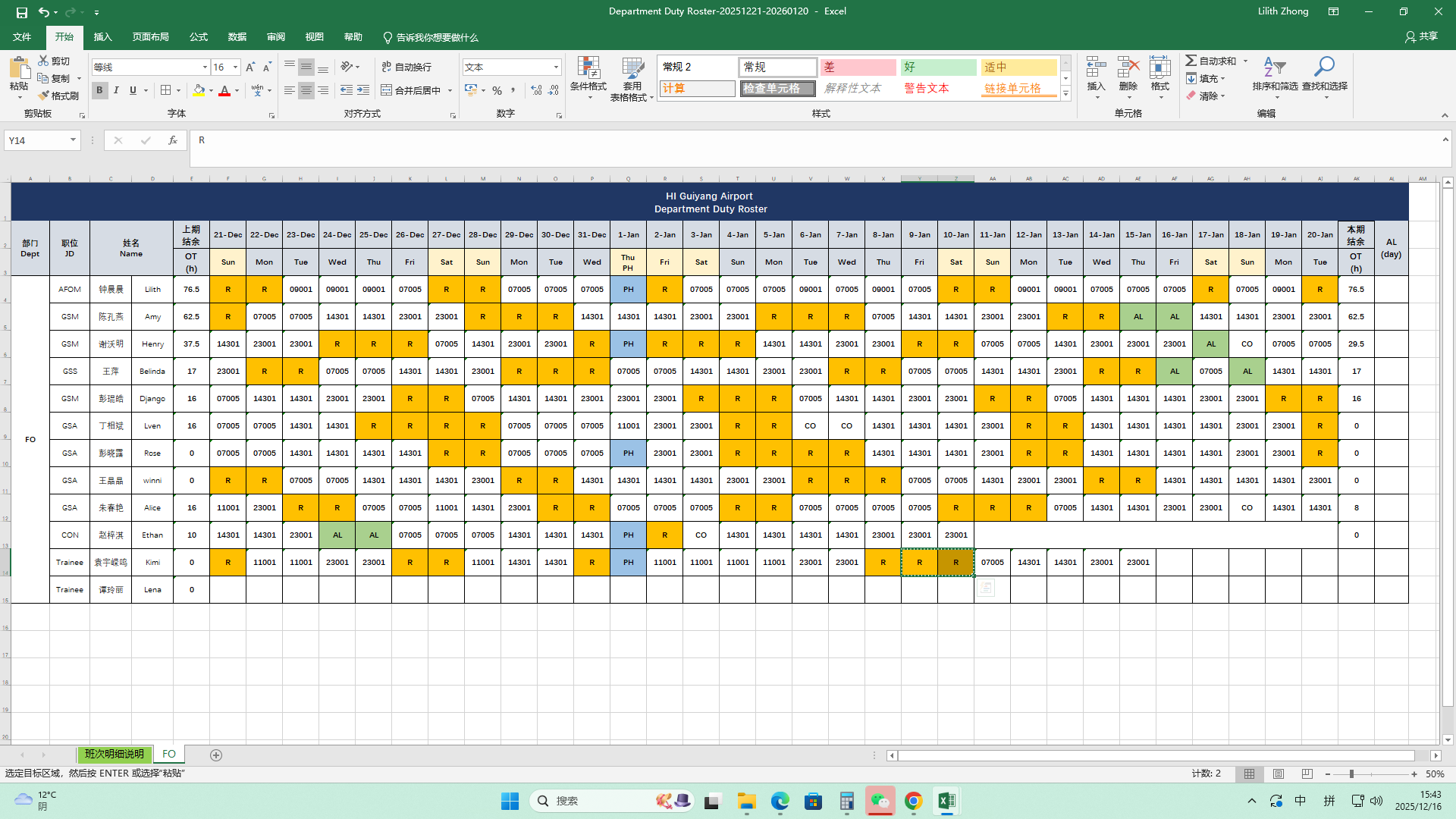Viewport: 1456px width, 819px height.
Task: Click the Merge and Center icon
Action: click(387, 90)
